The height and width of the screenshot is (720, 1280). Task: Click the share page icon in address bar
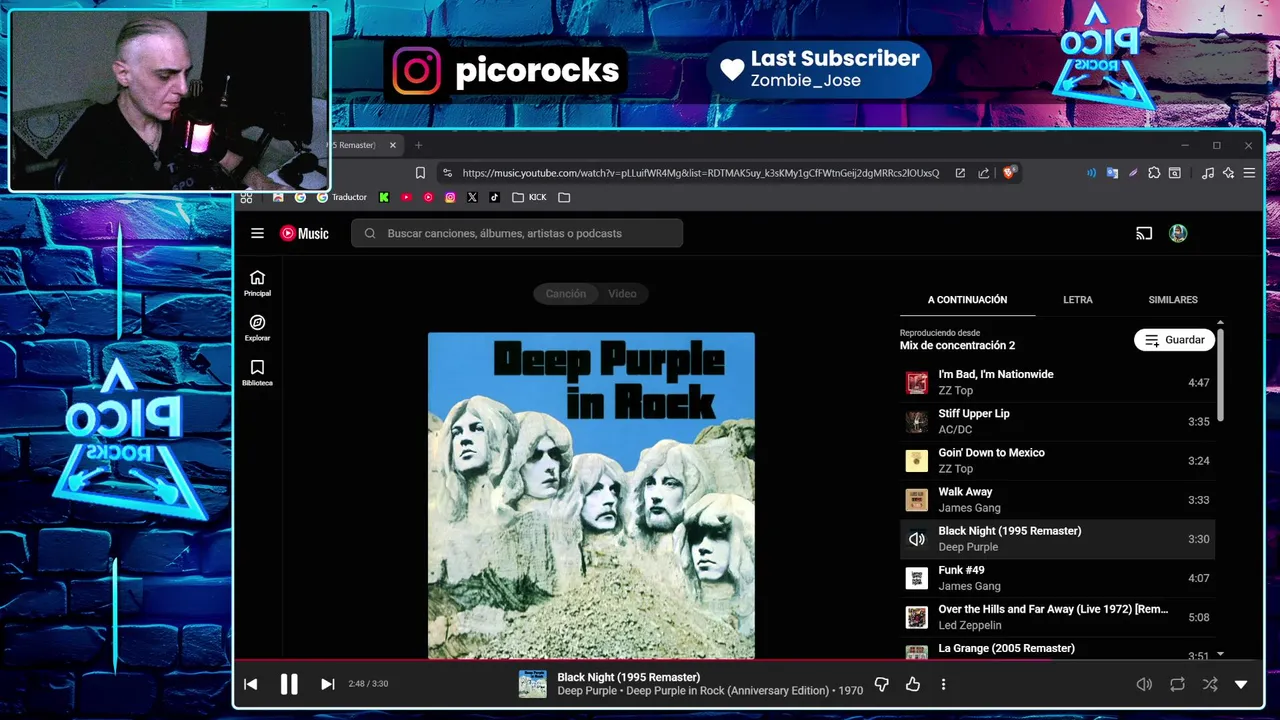point(984,173)
